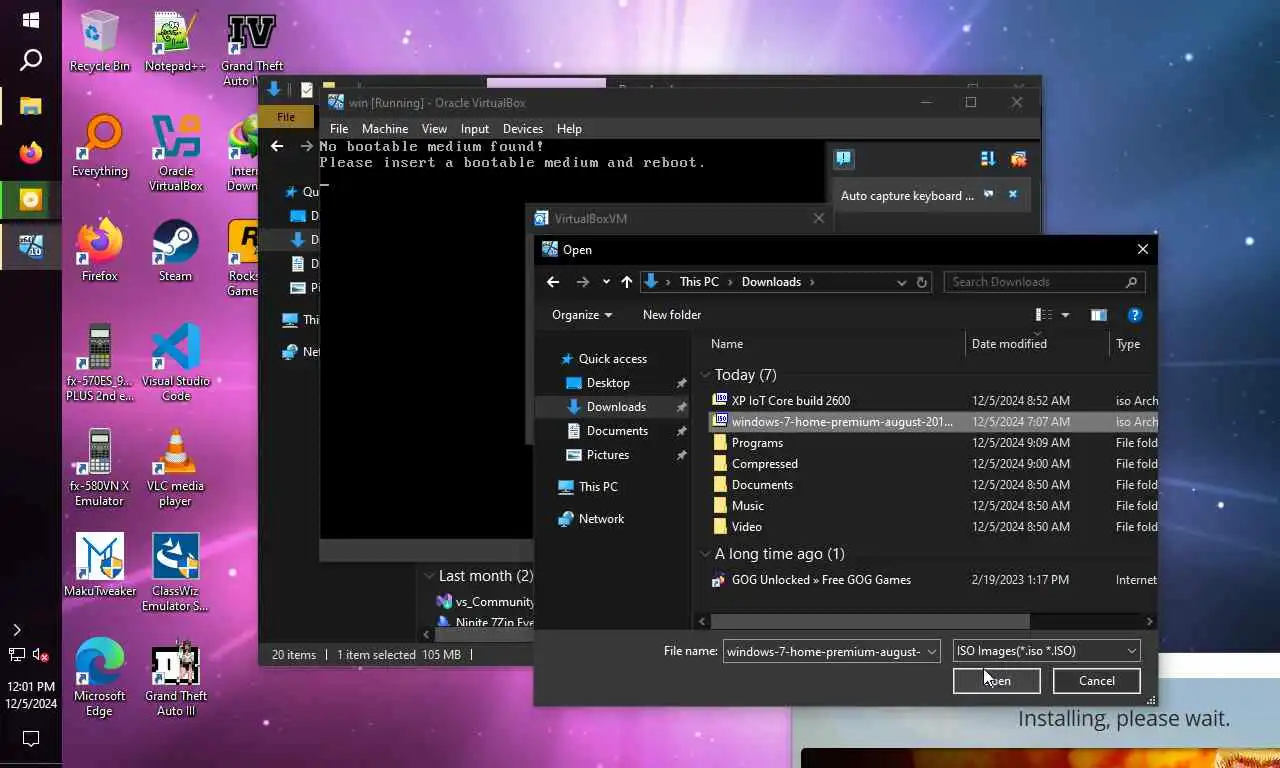Open the Windows Start menu
This screenshot has width=1280, height=768.
point(30,20)
